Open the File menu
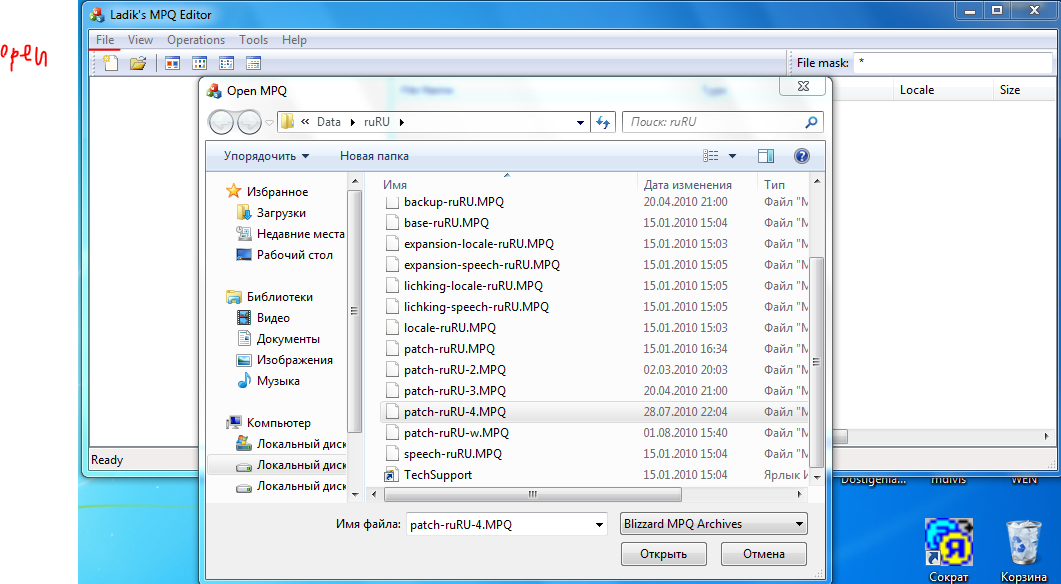1061x584 pixels. (105, 40)
